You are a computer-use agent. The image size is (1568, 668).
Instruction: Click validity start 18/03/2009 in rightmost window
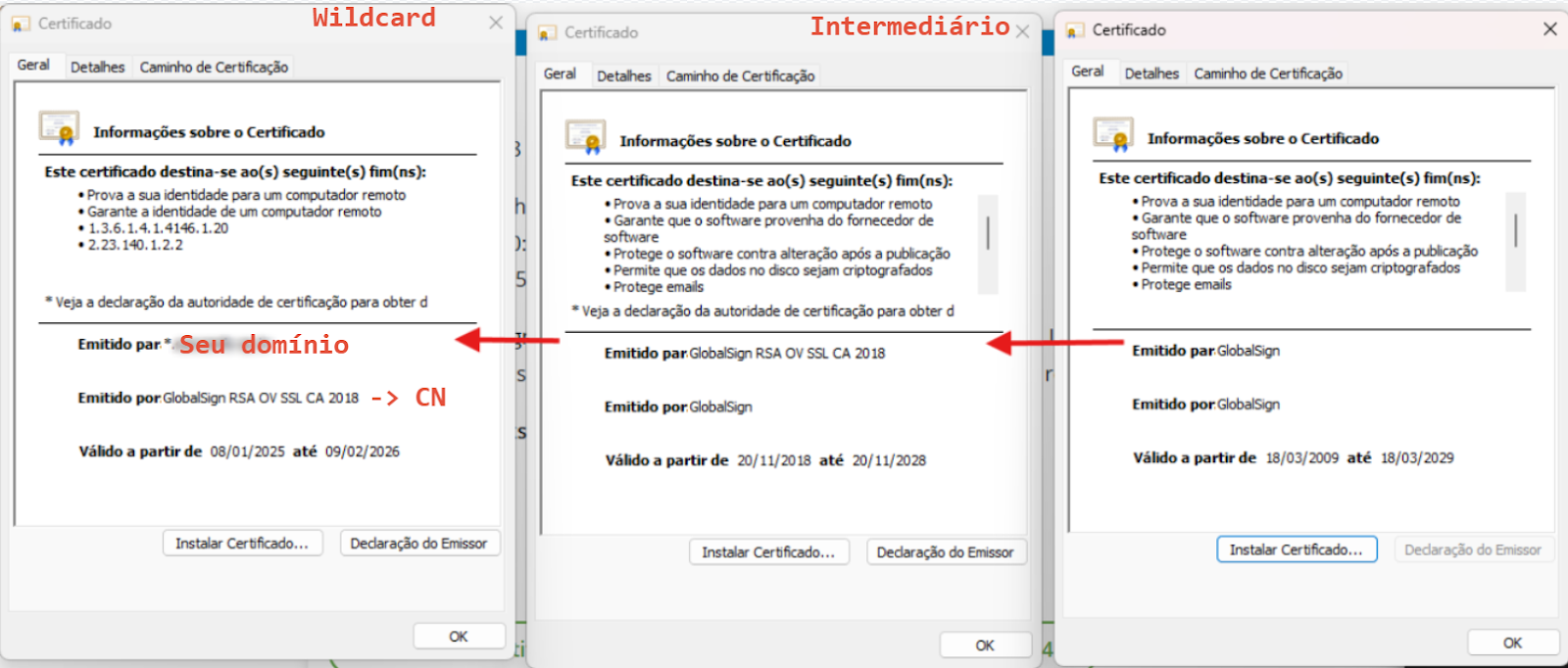[1302, 457]
